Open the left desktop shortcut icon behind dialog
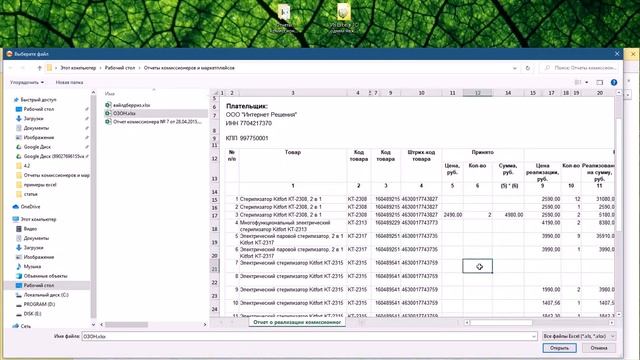Screen dimensions: 640x360 click(284, 12)
